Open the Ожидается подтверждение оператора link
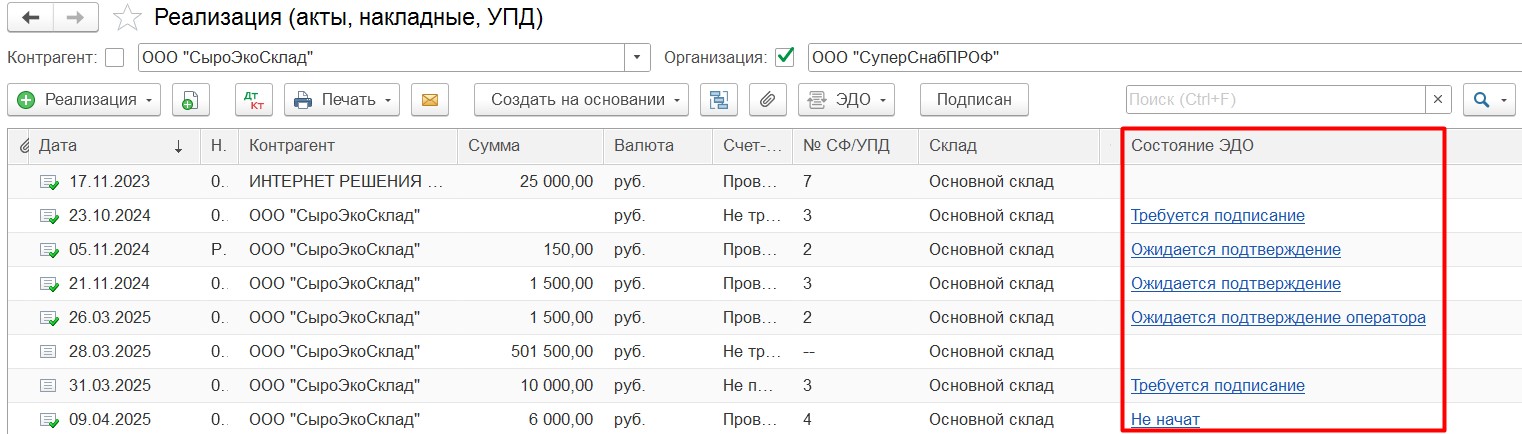 [1278, 318]
